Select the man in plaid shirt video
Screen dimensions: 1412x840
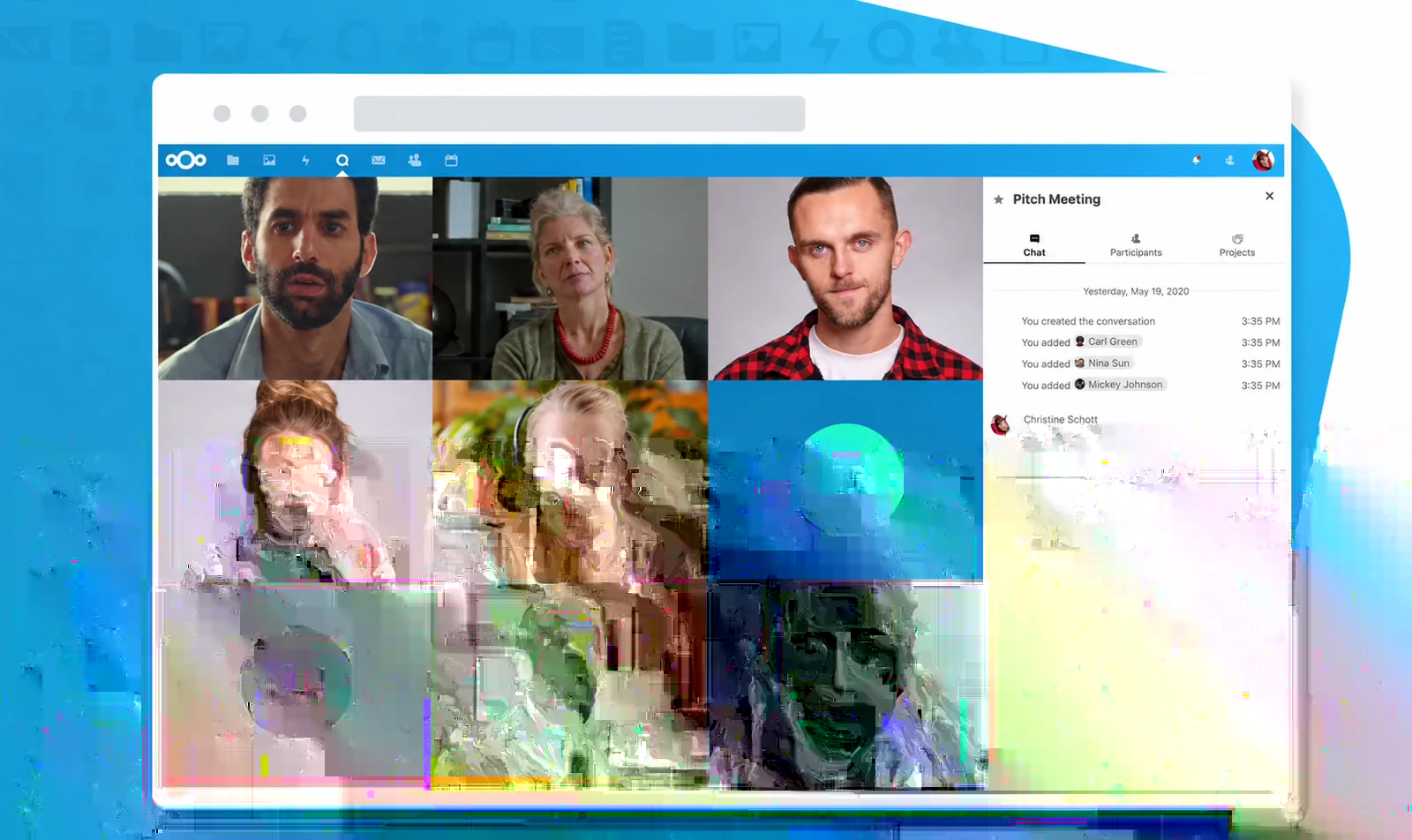pos(845,278)
